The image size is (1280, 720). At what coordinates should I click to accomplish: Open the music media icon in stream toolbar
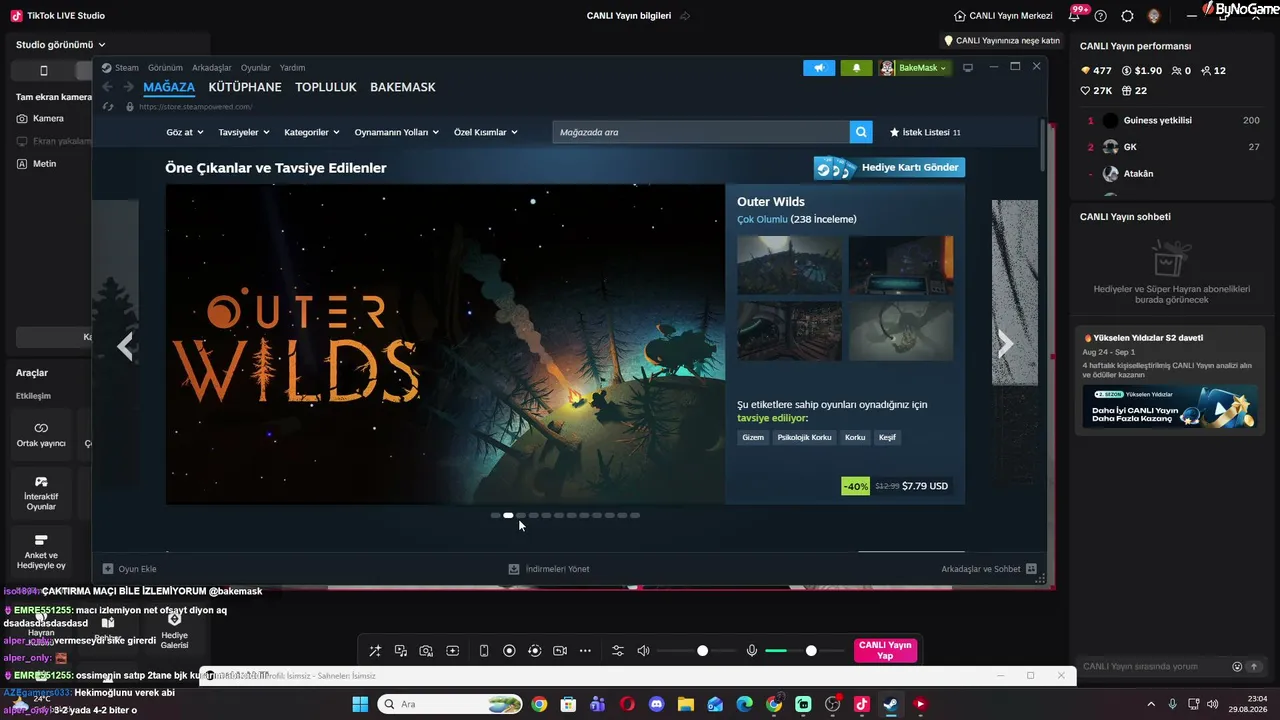tap(401, 651)
